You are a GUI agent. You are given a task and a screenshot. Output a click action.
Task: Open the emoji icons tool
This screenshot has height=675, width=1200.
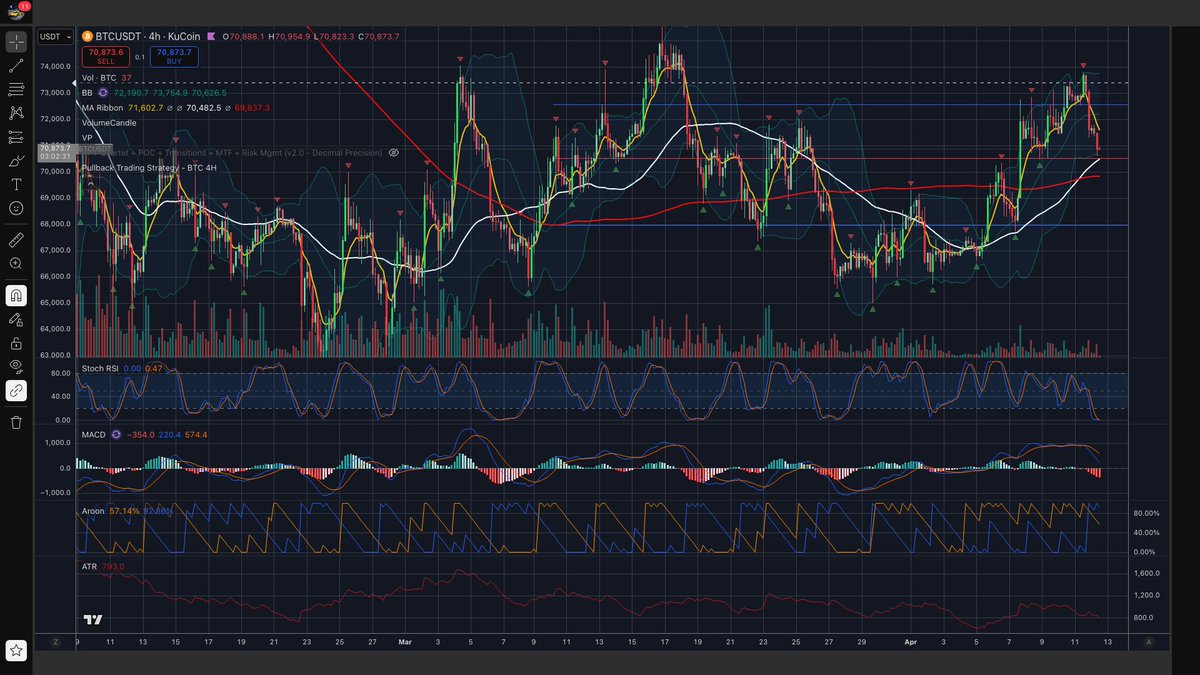coord(16,208)
